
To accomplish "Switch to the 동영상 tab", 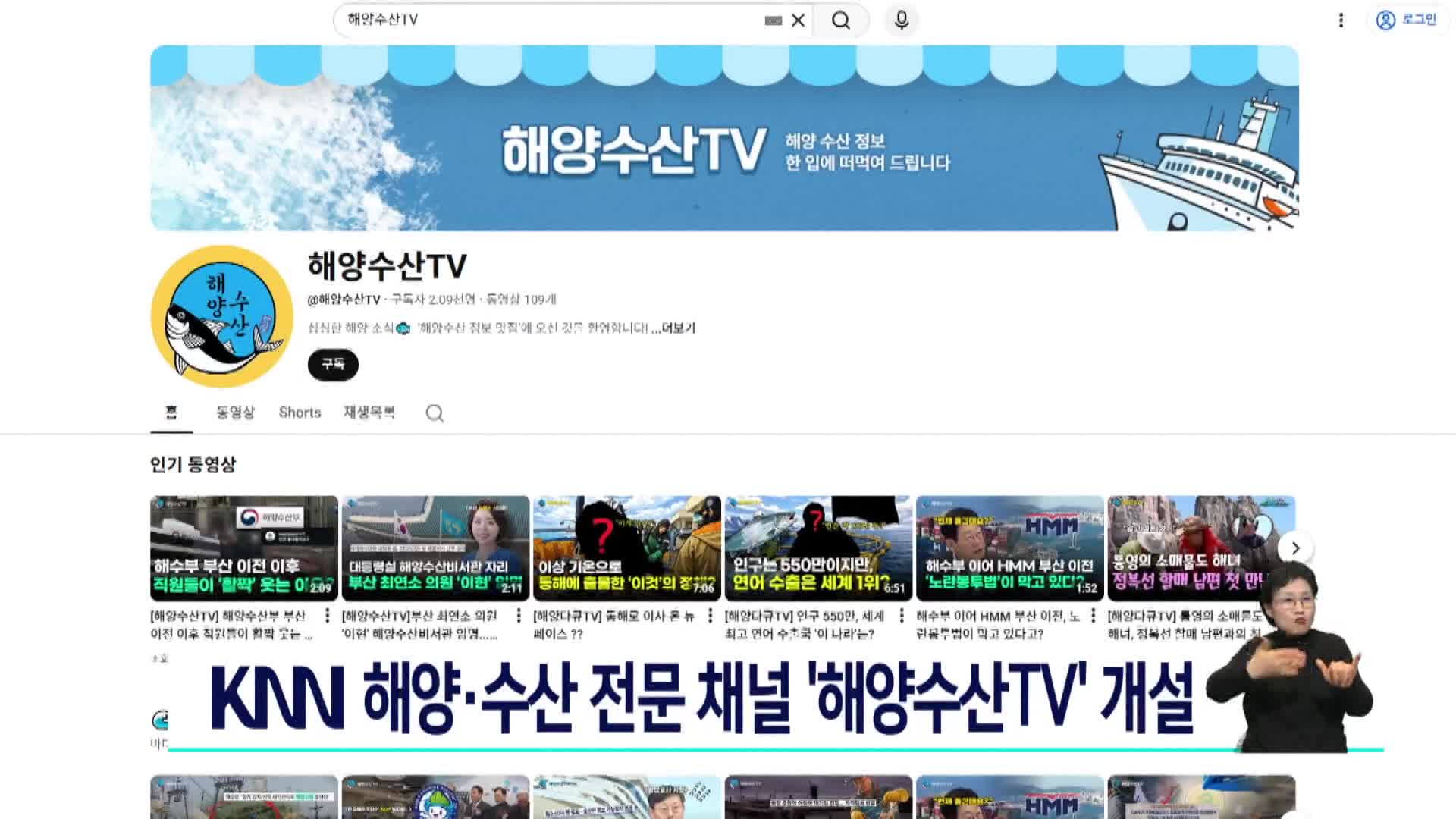I will pyautogui.click(x=234, y=413).
